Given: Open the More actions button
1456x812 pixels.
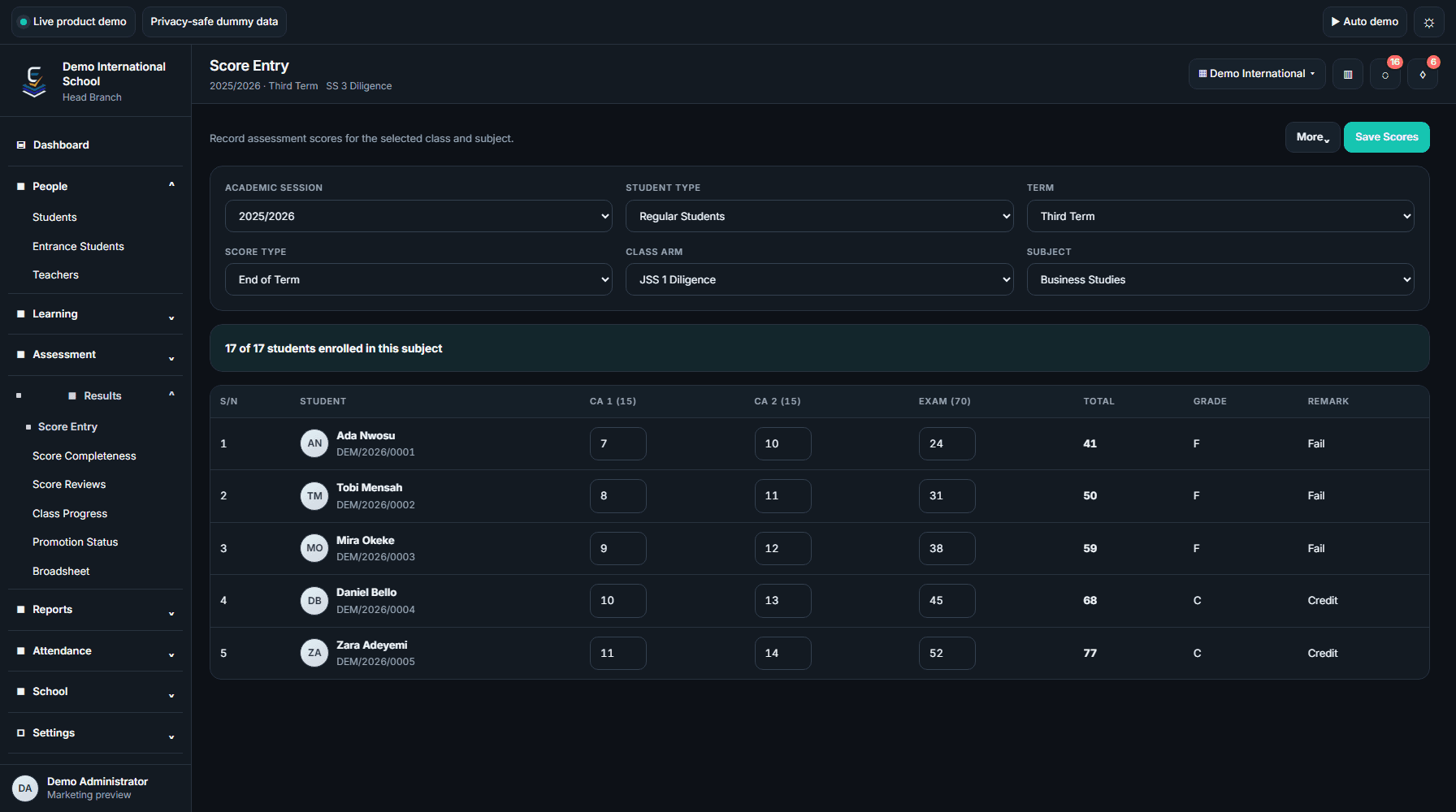Looking at the screenshot, I should click(x=1312, y=137).
